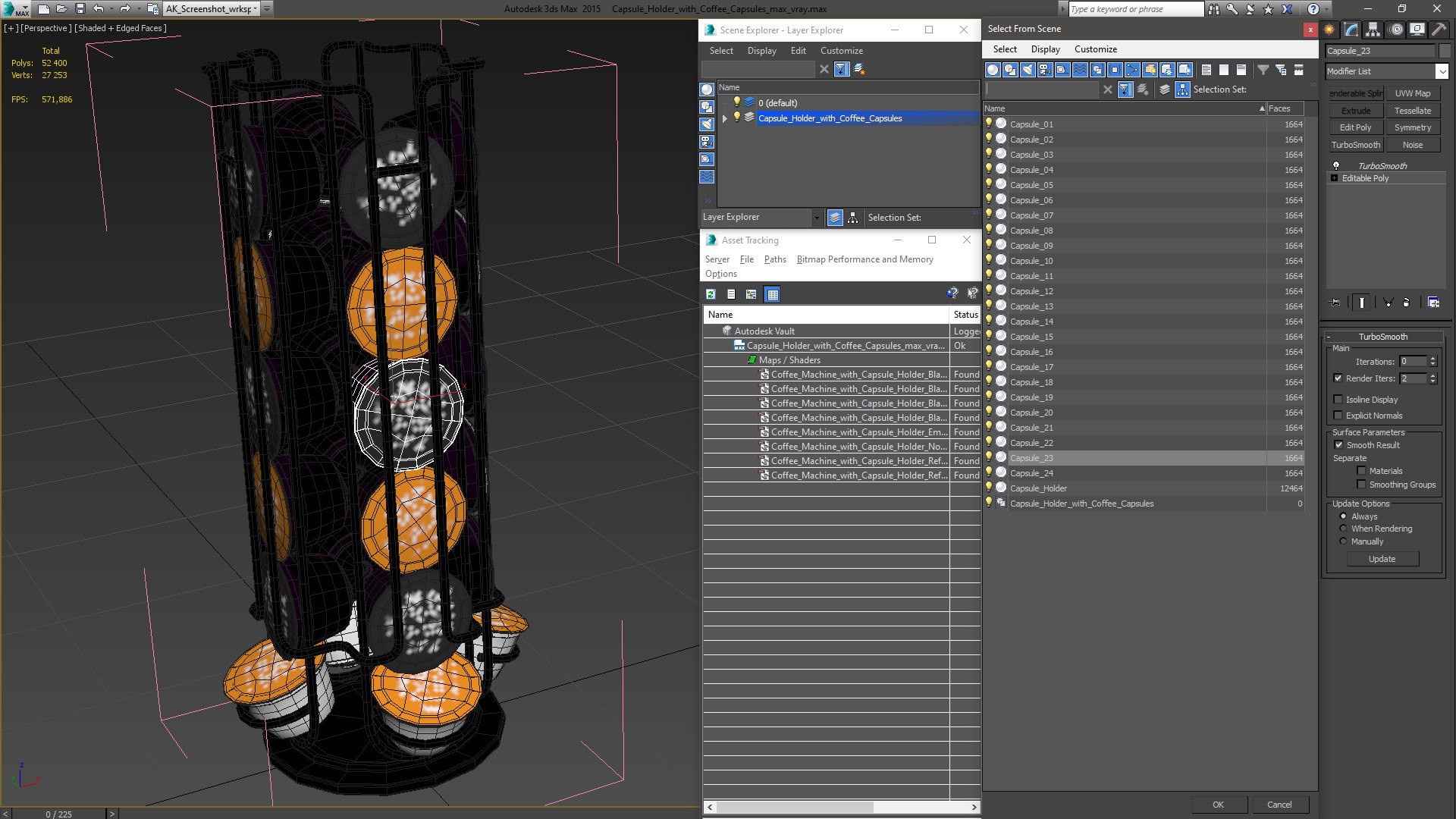Screen dimensions: 1456x819
Task: Click the funnel filter icon in Select From Scene
Action: (1263, 70)
